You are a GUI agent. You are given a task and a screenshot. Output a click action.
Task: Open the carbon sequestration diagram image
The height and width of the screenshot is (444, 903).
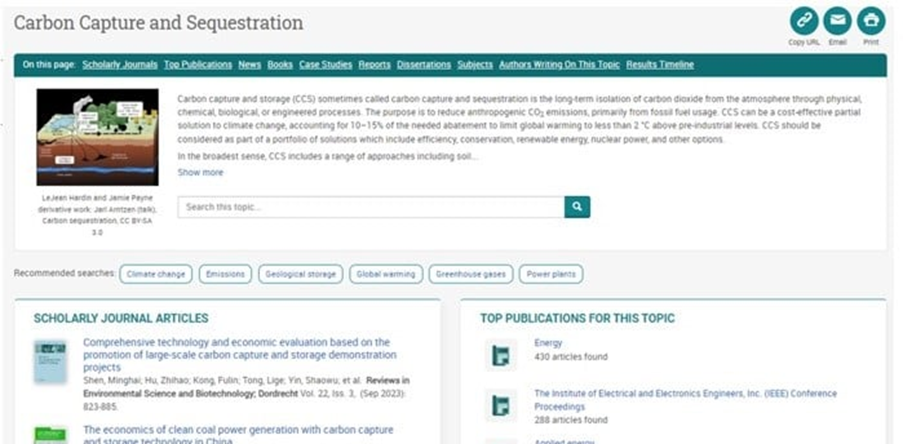click(97, 137)
